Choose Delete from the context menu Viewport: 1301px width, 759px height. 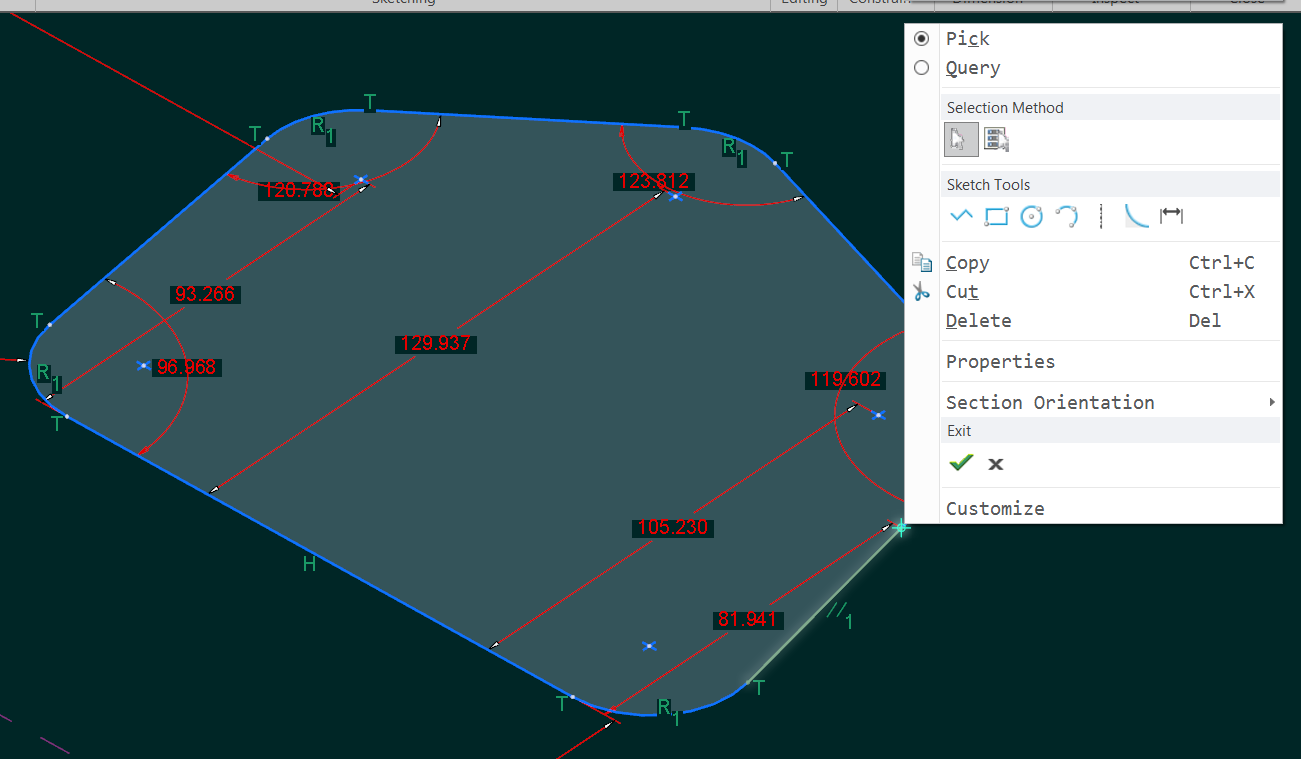pyautogui.click(x=977, y=320)
